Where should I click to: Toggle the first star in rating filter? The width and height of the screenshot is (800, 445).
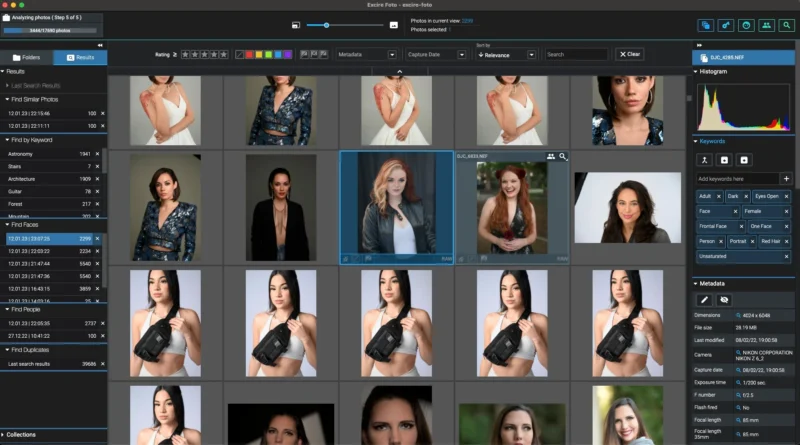185,54
